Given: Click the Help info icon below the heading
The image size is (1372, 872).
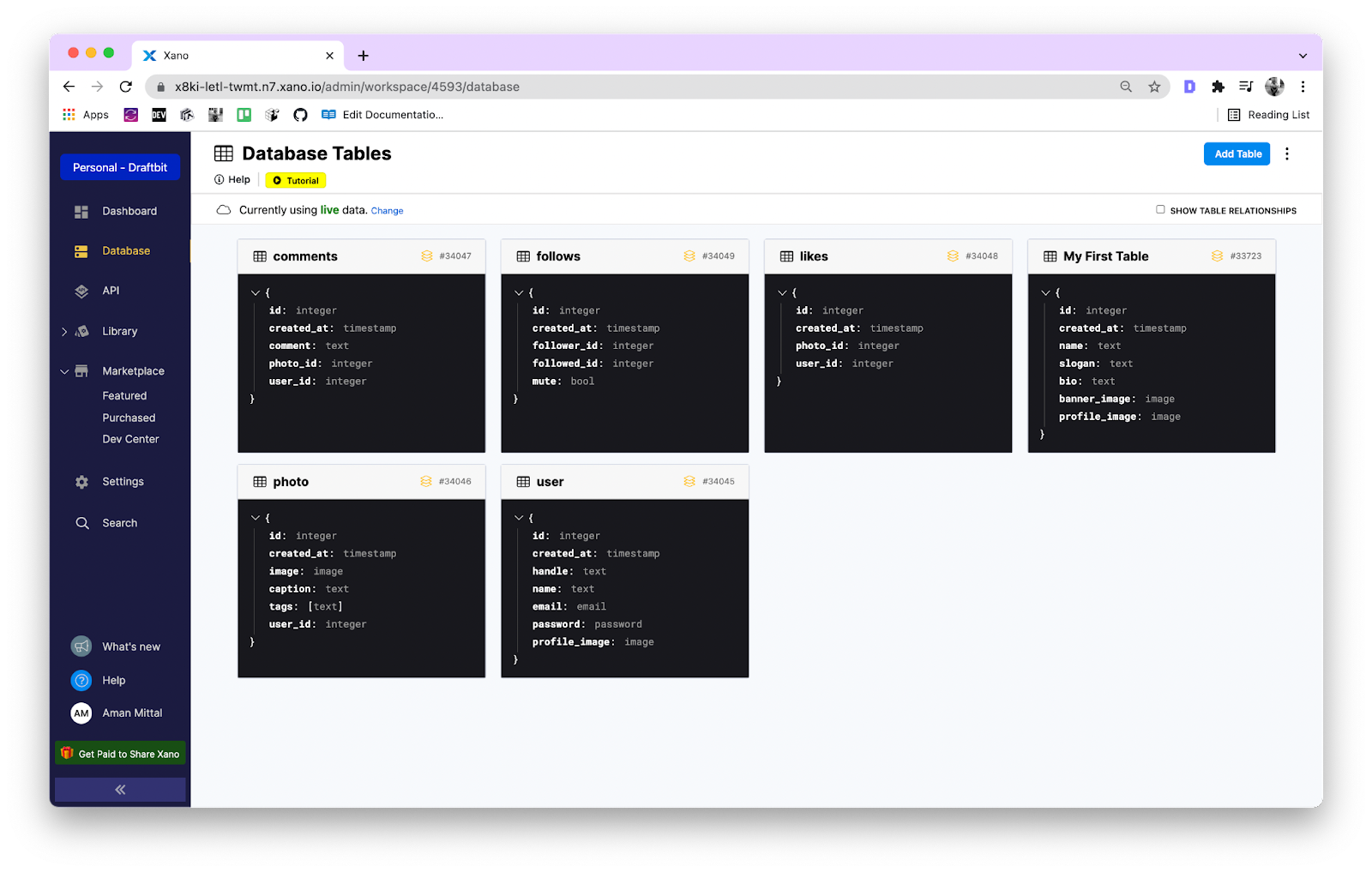Looking at the screenshot, I should [219, 179].
